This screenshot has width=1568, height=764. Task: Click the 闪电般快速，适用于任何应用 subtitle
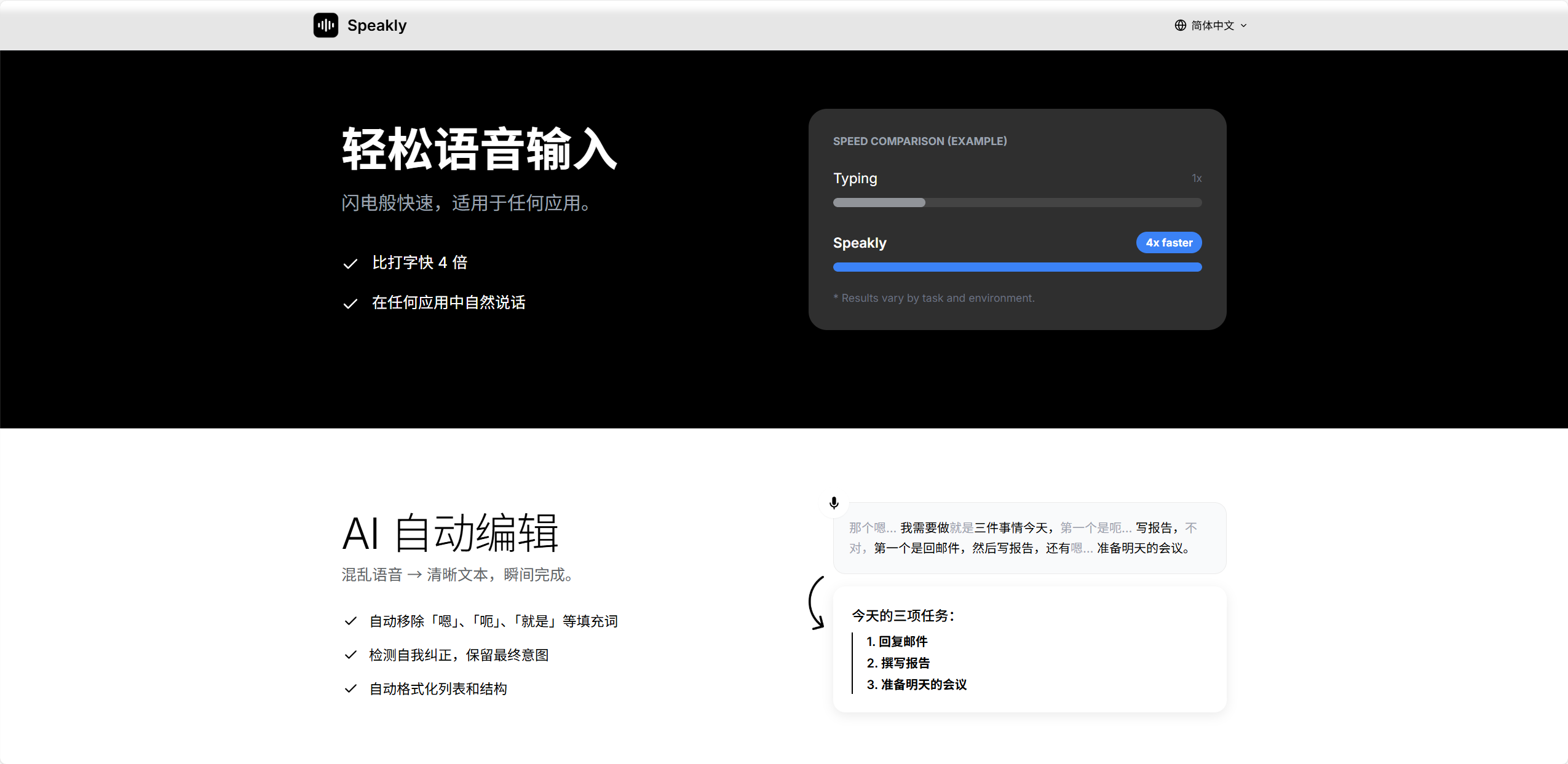(x=466, y=203)
